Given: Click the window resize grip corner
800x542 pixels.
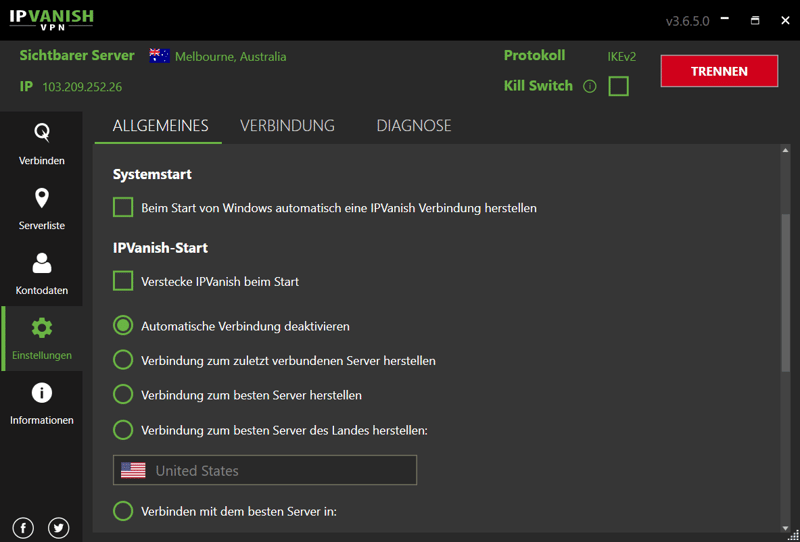Looking at the screenshot, I should (794, 536).
